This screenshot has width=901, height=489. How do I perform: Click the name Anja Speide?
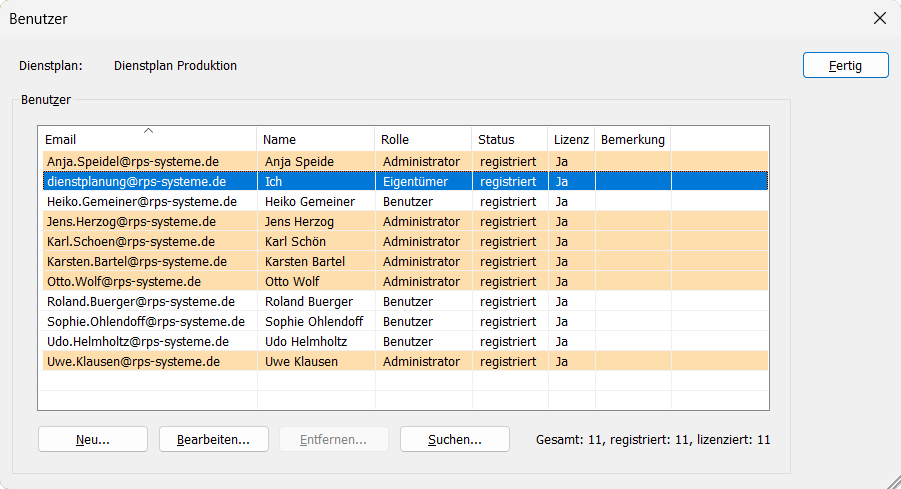click(x=299, y=161)
